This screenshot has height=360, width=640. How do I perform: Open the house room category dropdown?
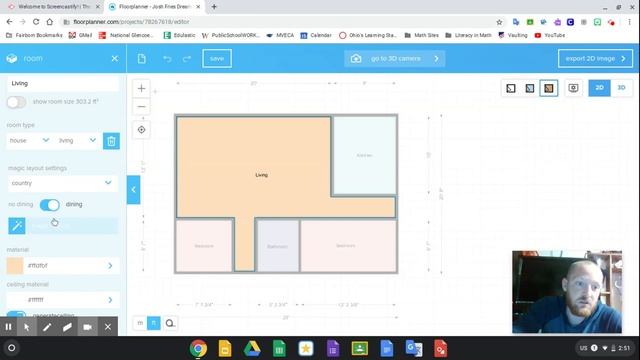(x=29, y=140)
